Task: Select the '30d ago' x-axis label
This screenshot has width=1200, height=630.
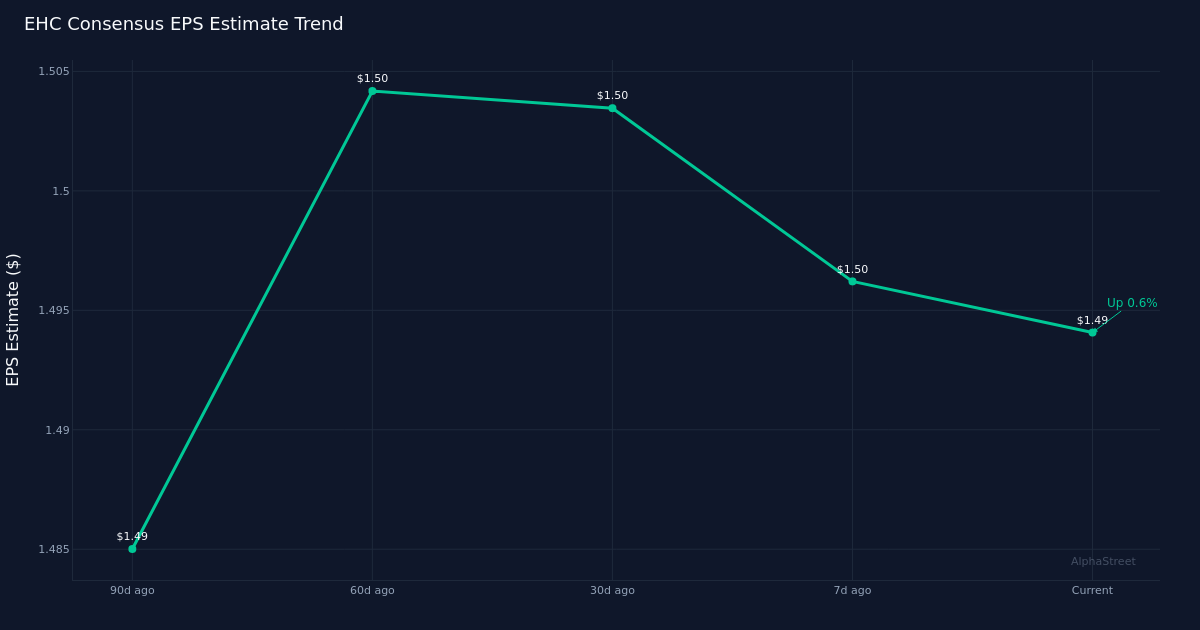Action: pyautogui.click(x=612, y=590)
